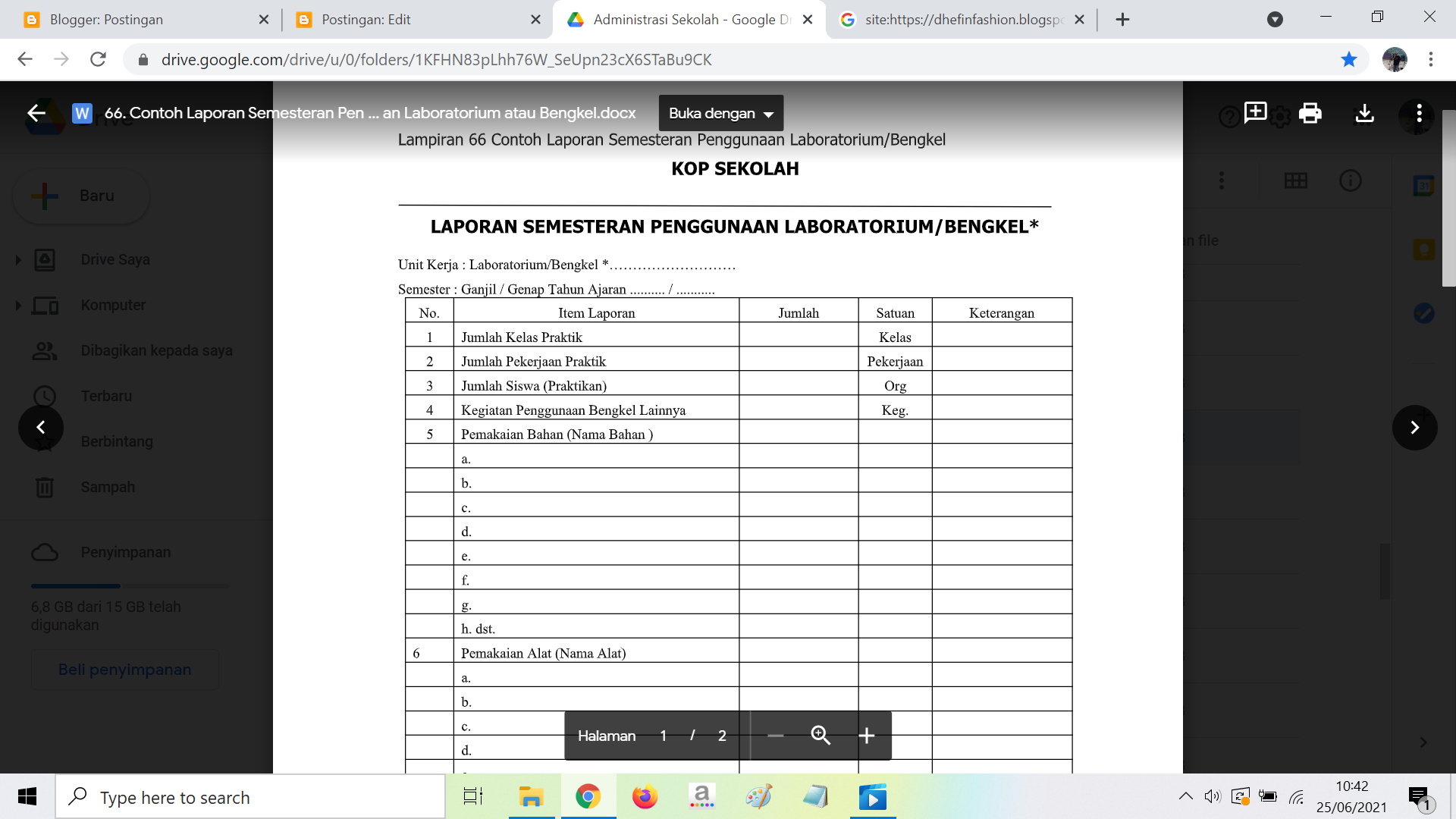Expand the Drive Saya tree item
The height and width of the screenshot is (819, 1456).
point(19,259)
